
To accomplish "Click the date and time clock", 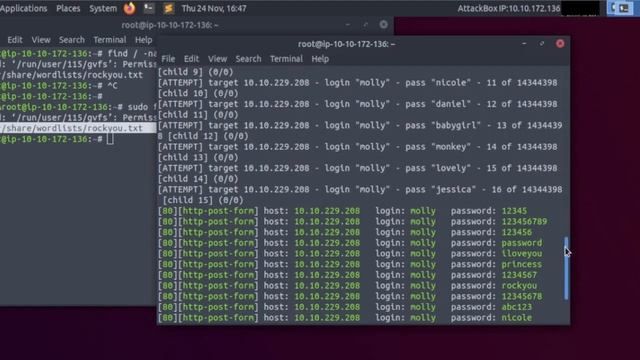I will 214,8.
